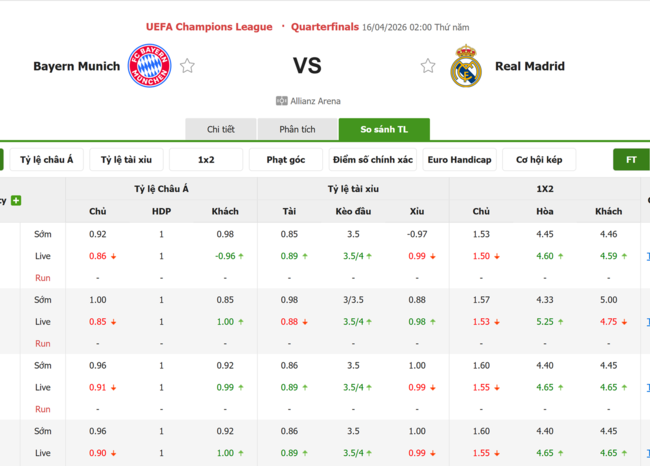Screen dimensions: 650x466
Task: Toggle the Real Madrid favorite star
Action: click(x=428, y=66)
